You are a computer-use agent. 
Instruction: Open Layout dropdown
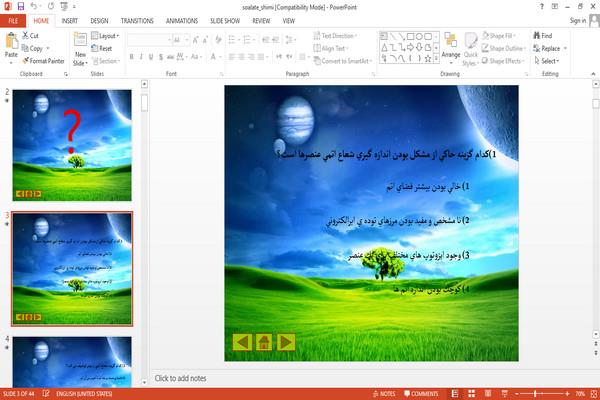(x=105, y=36)
